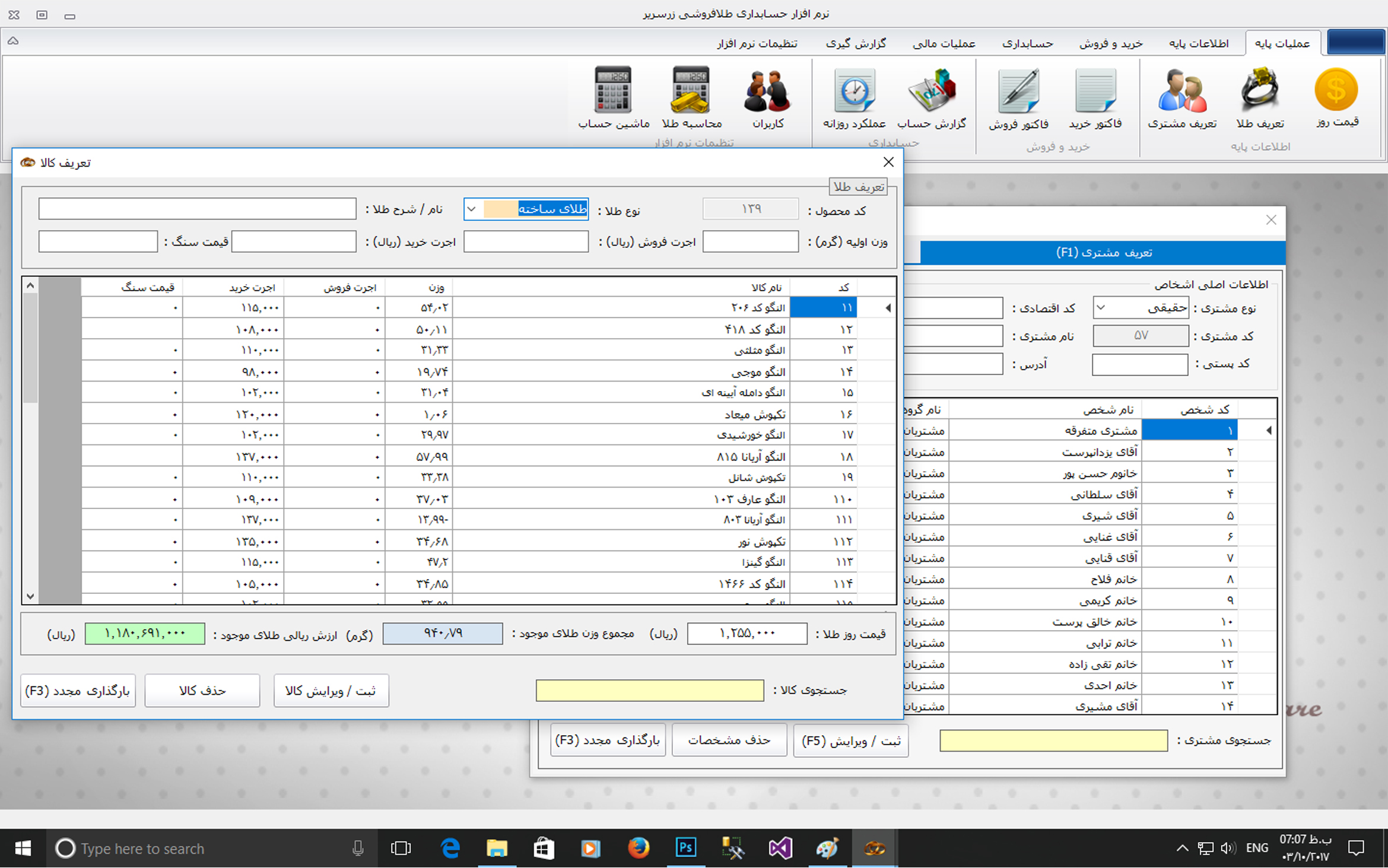
Task: Show hidden system tray icons
Action: tap(1182, 848)
